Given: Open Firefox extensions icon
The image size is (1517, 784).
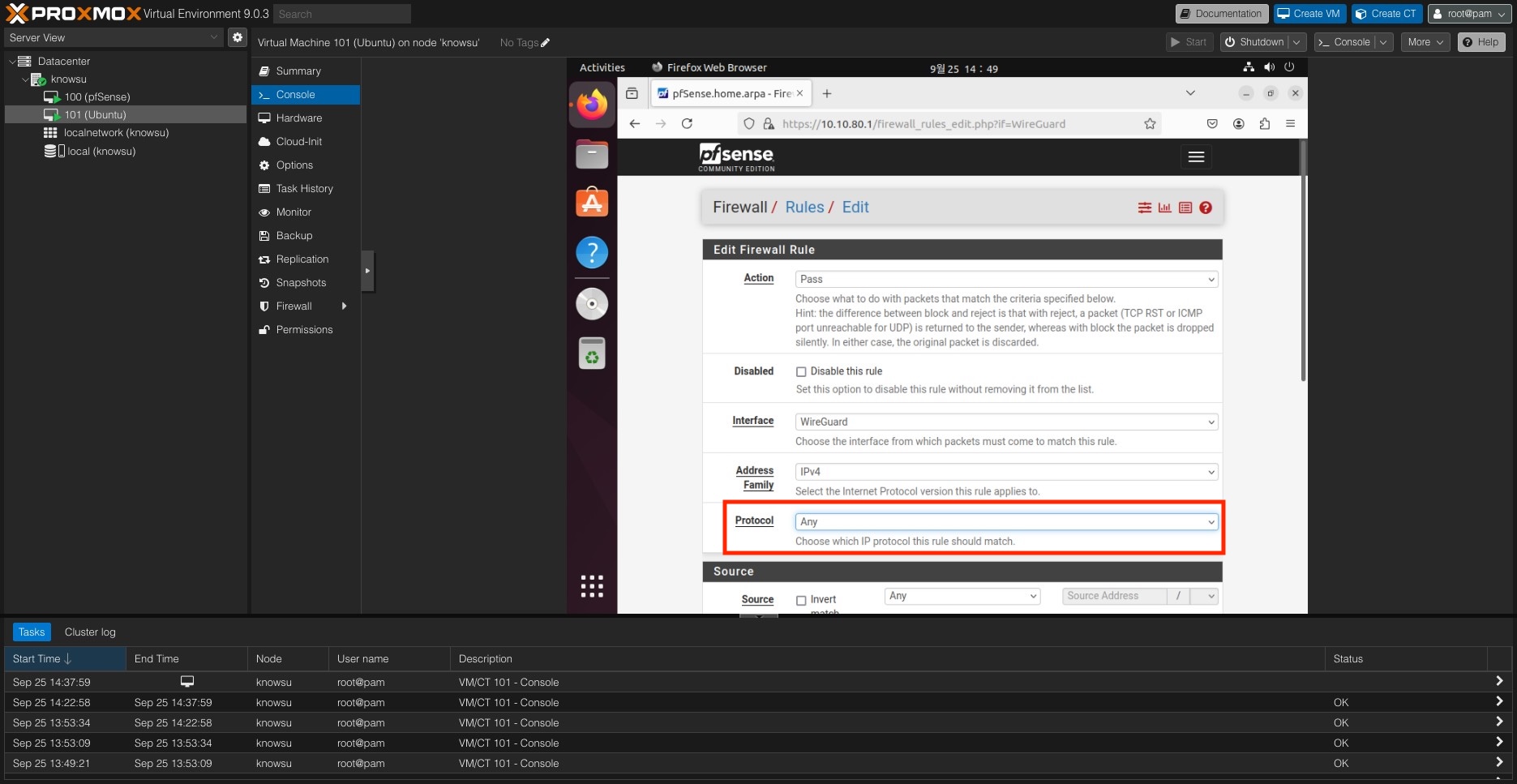Looking at the screenshot, I should 1265,124.
